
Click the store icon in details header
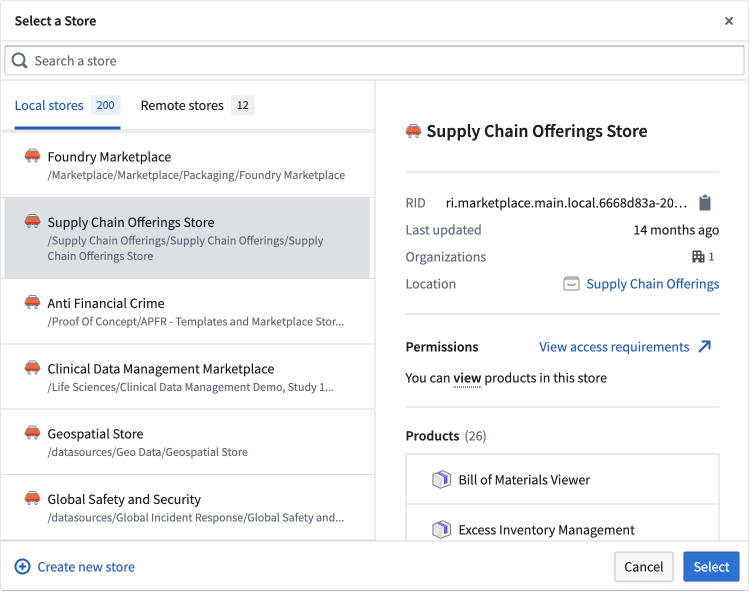pyautogui.click(x=414, y=131)
